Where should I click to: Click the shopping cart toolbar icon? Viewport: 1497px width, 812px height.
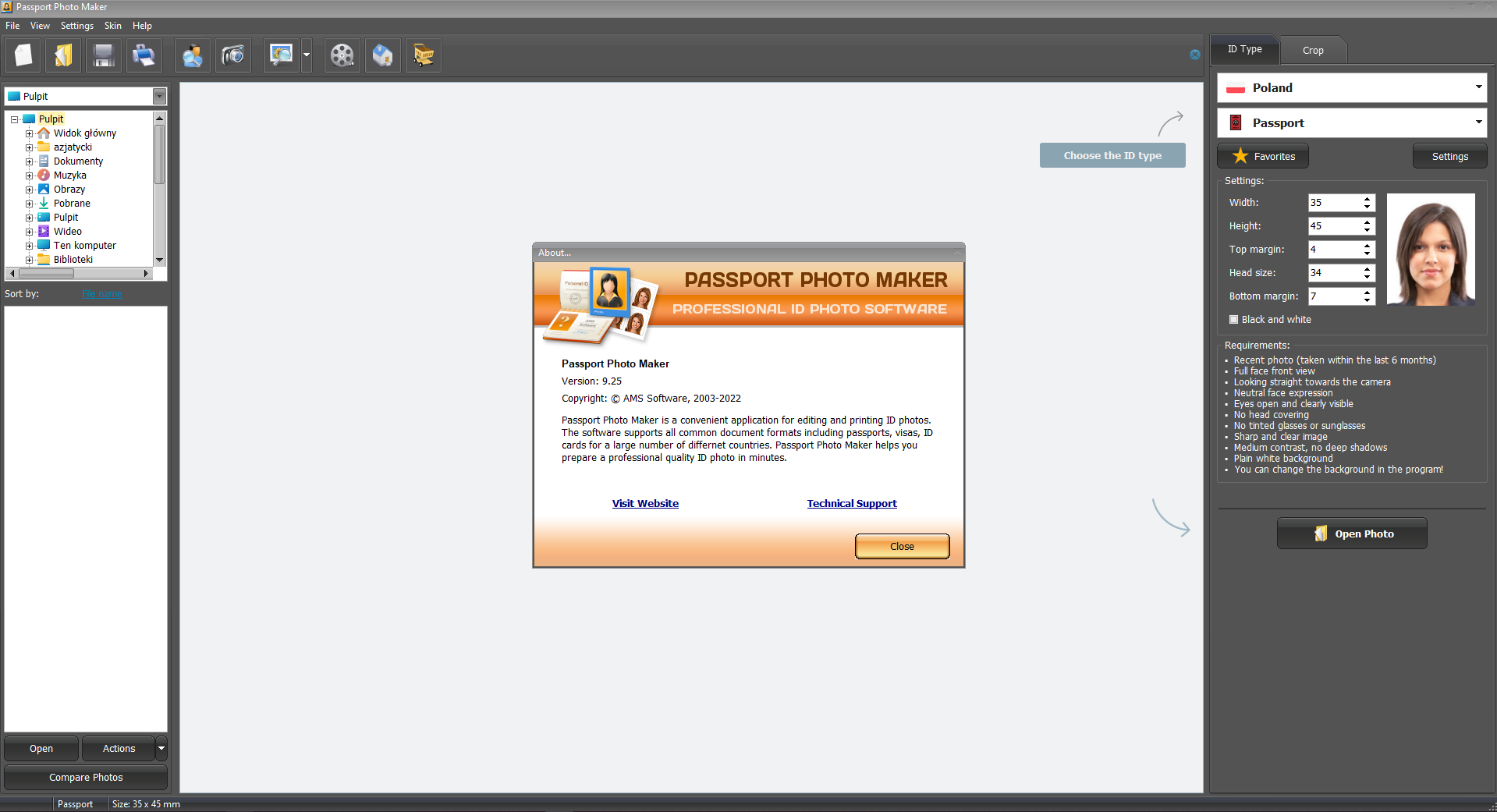pyautogui.click(x=423, y=55)
